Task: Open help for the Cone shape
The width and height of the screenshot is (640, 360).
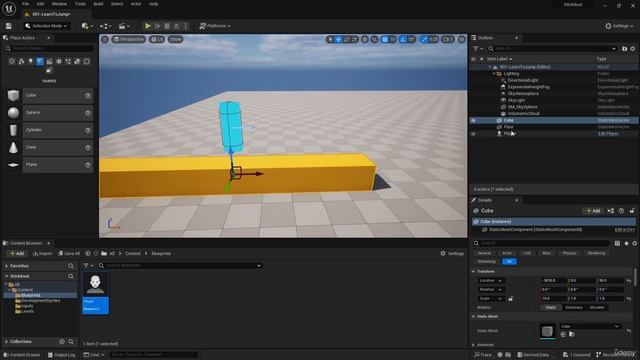Action: coord(88,147)
